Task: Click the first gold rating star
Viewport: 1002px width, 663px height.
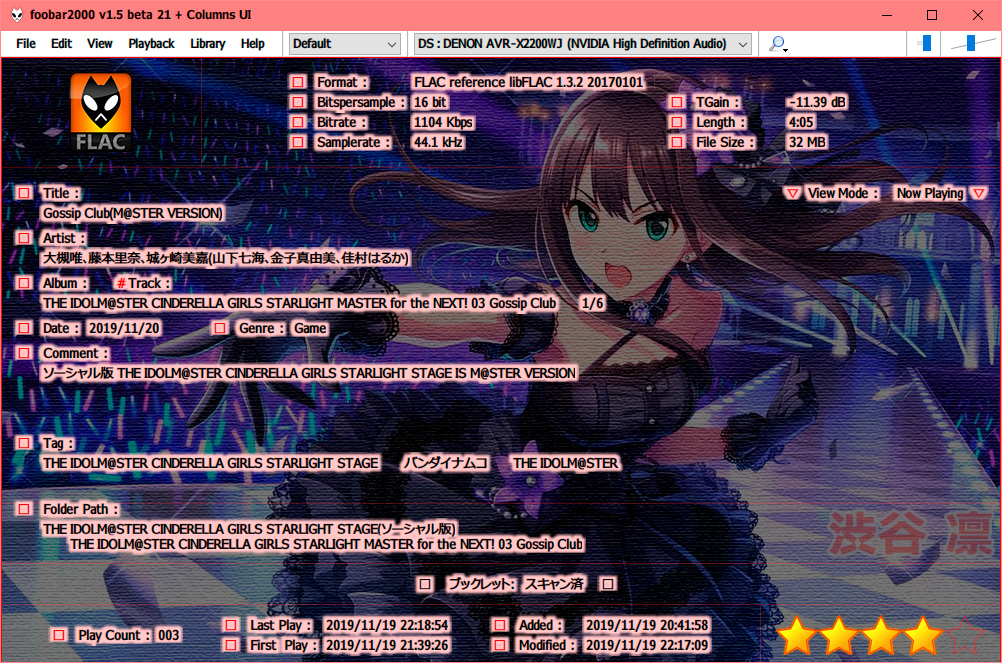Action: 797,636
